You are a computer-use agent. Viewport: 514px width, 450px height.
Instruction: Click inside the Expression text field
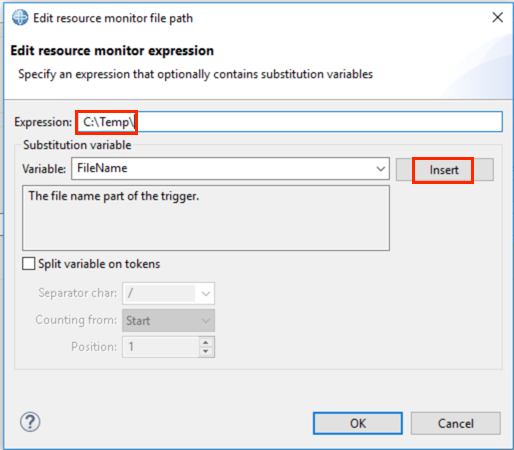point(289,122)
